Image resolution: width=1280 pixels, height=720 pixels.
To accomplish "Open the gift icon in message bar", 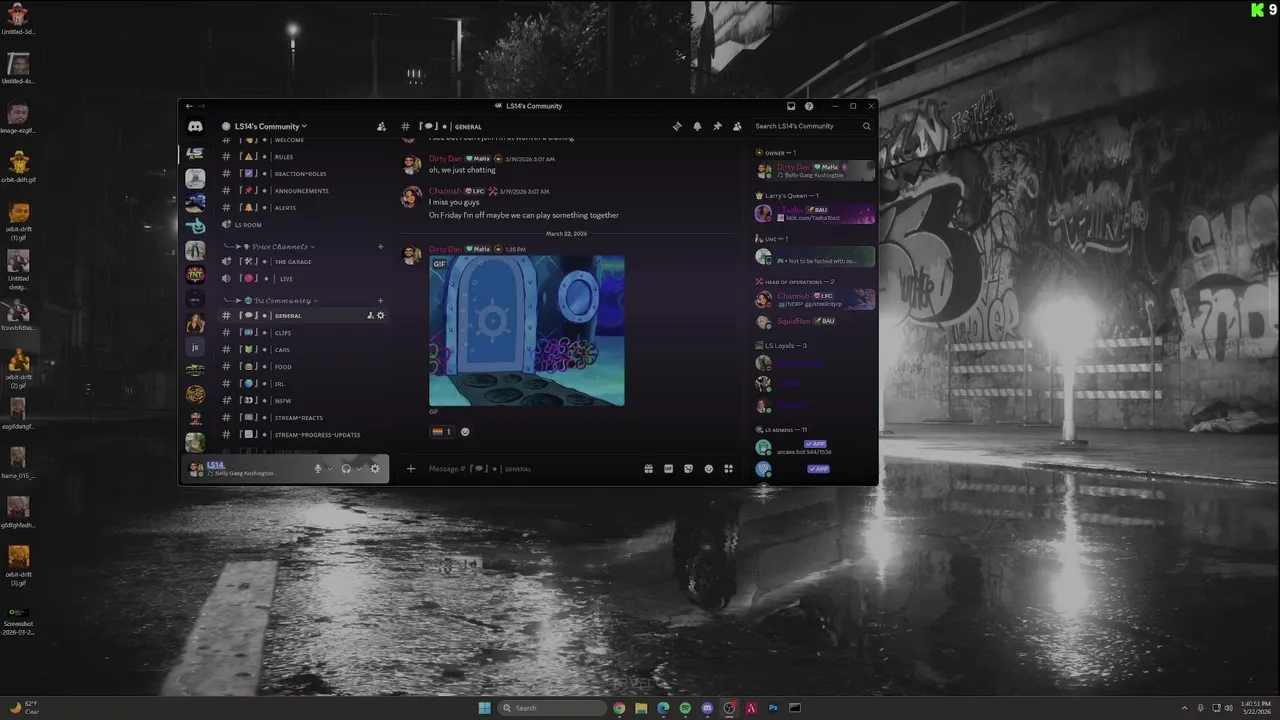I will (648, 468).
